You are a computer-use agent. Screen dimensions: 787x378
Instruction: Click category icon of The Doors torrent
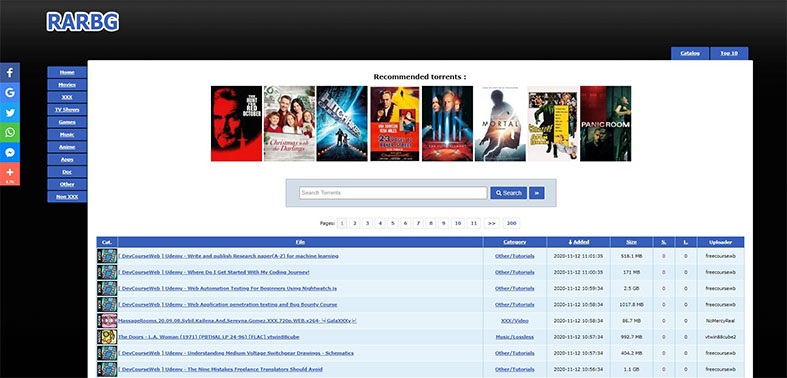(107, 337)
